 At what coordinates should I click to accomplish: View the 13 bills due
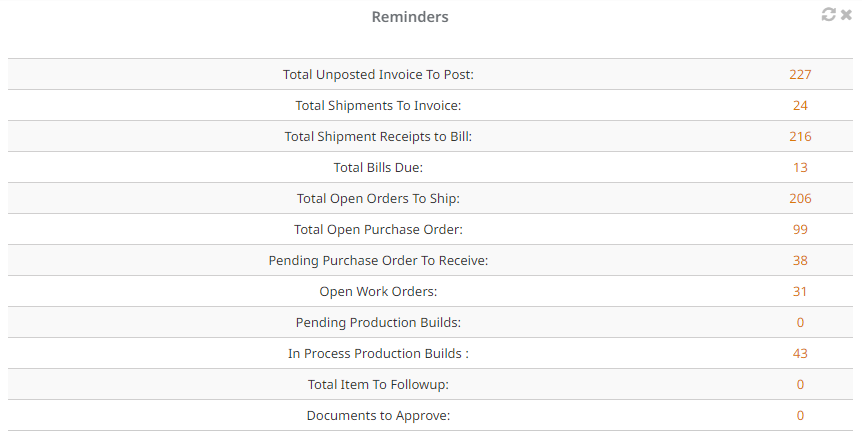click(800, 167)
